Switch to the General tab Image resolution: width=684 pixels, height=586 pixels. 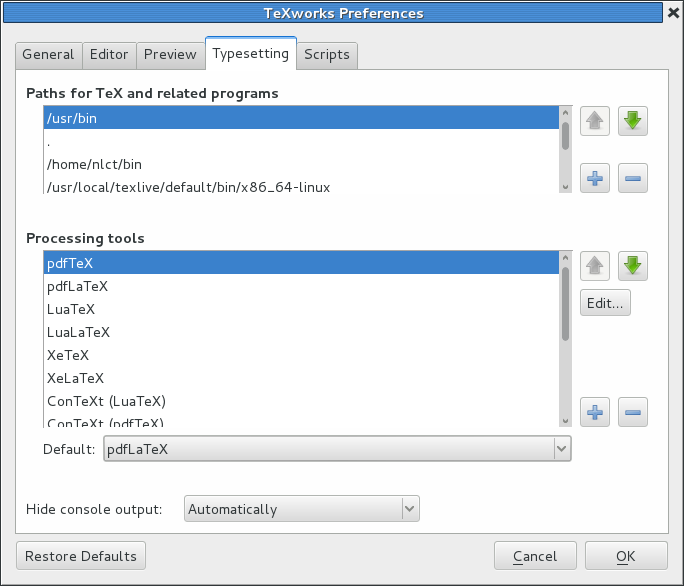48,55
